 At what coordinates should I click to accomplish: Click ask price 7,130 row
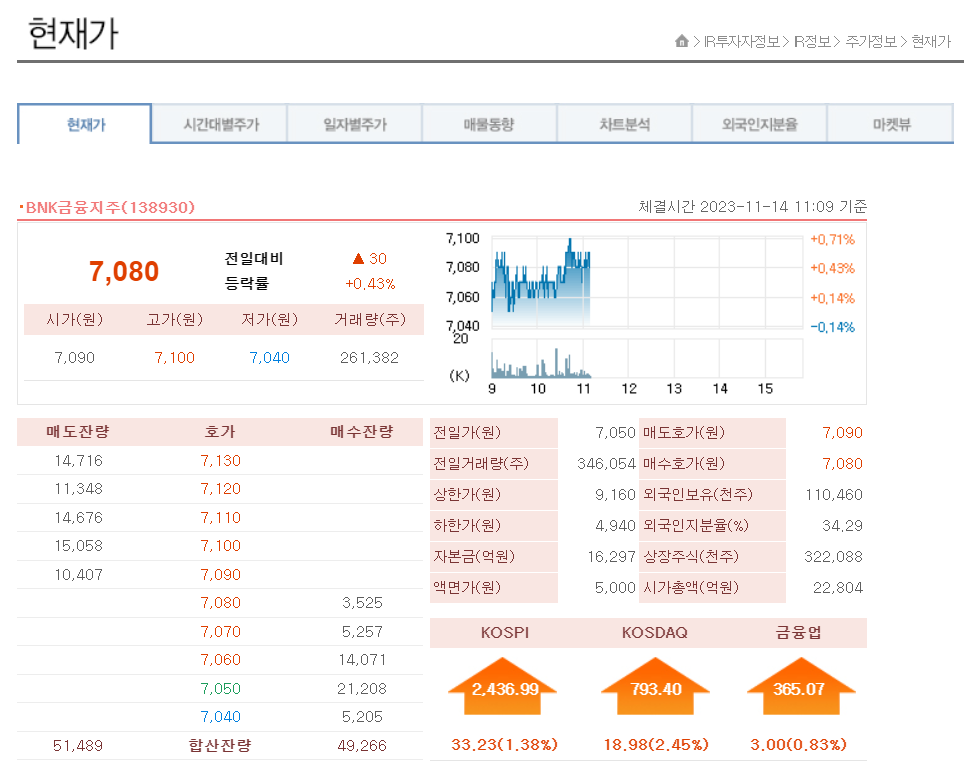point(220,460)
